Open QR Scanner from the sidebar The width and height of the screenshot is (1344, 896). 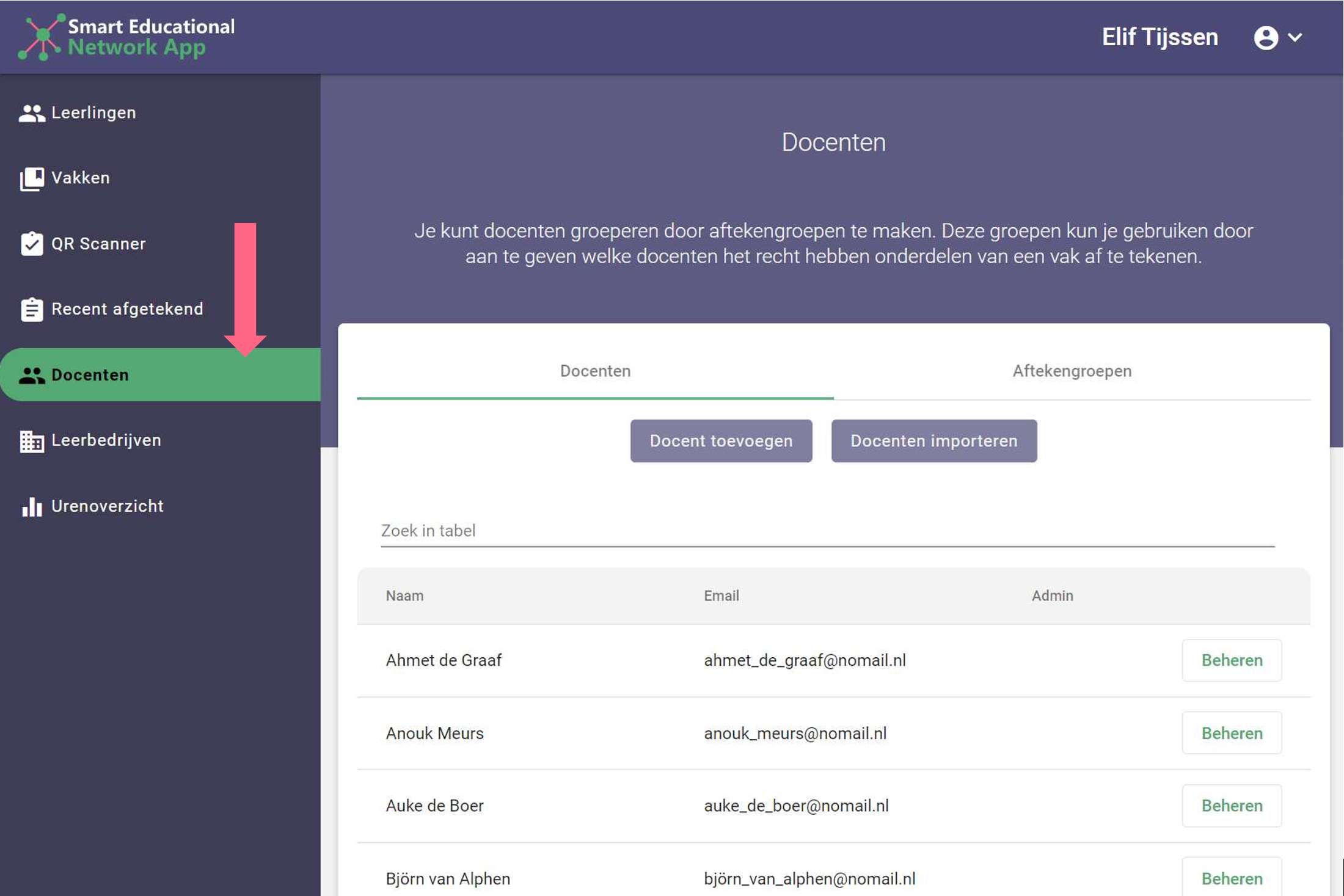coord(160,244)
